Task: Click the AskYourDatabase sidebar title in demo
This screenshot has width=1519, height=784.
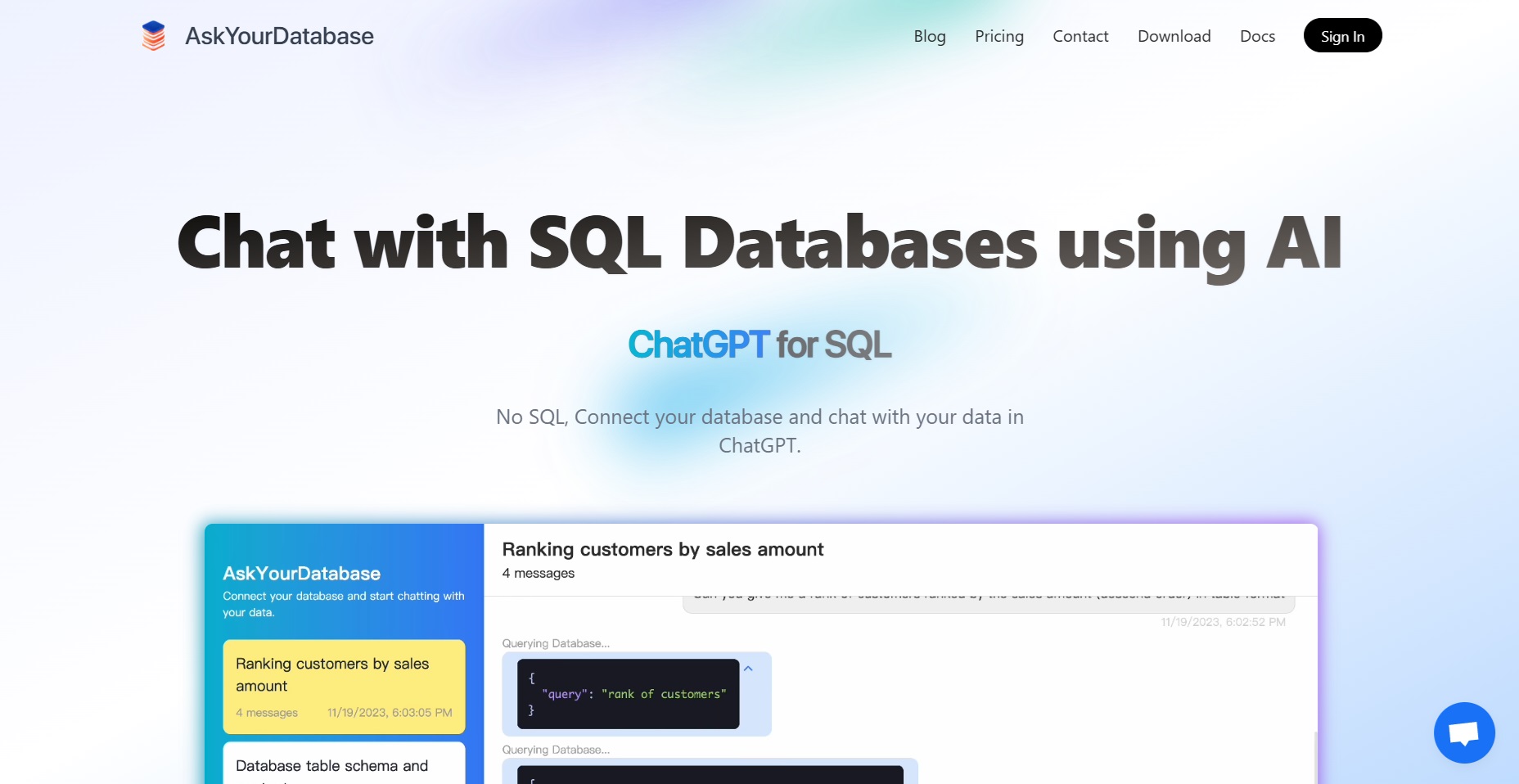Action: pyautogui.click(x=301, y=573)
